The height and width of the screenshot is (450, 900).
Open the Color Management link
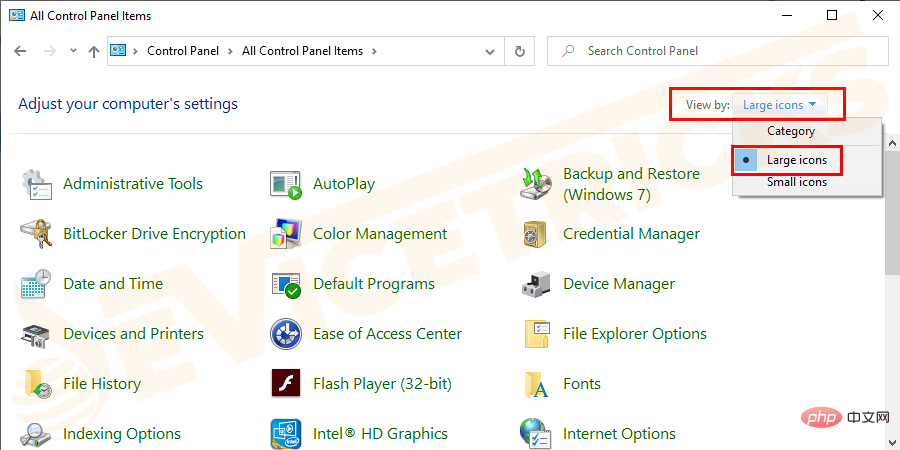(x=380, y=234)
